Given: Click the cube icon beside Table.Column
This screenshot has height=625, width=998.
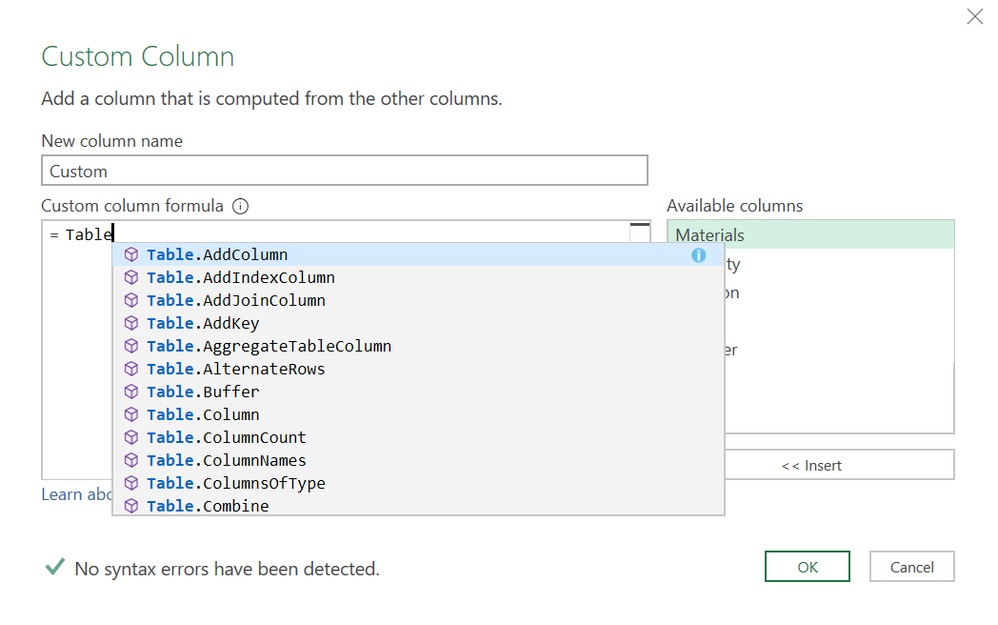Looking at the screenshot, I should 131,415.
